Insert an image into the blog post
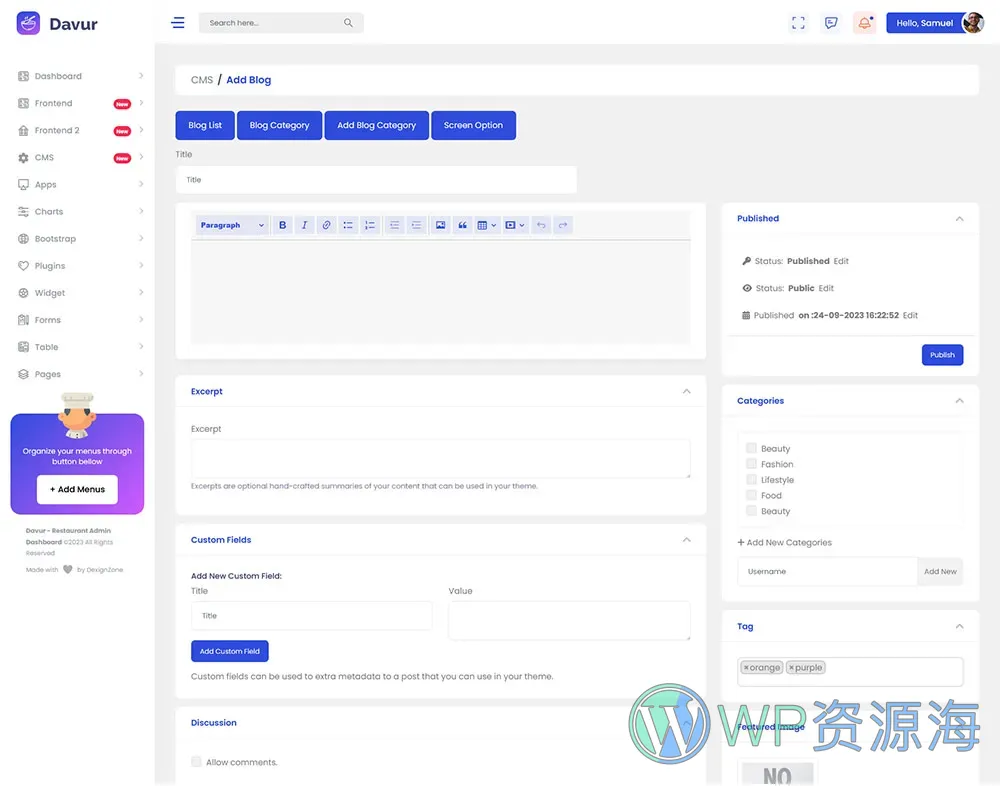Screen dimensions: 1000x786 [x=440, y=225]
